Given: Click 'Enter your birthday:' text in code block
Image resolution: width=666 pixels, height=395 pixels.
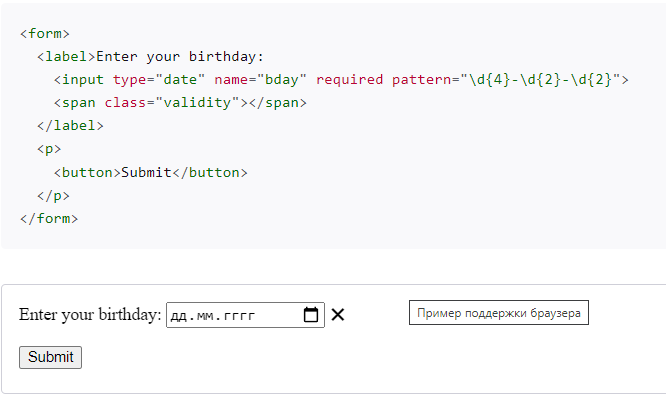Looking at the screenshot, I should (x=180, y=56).
